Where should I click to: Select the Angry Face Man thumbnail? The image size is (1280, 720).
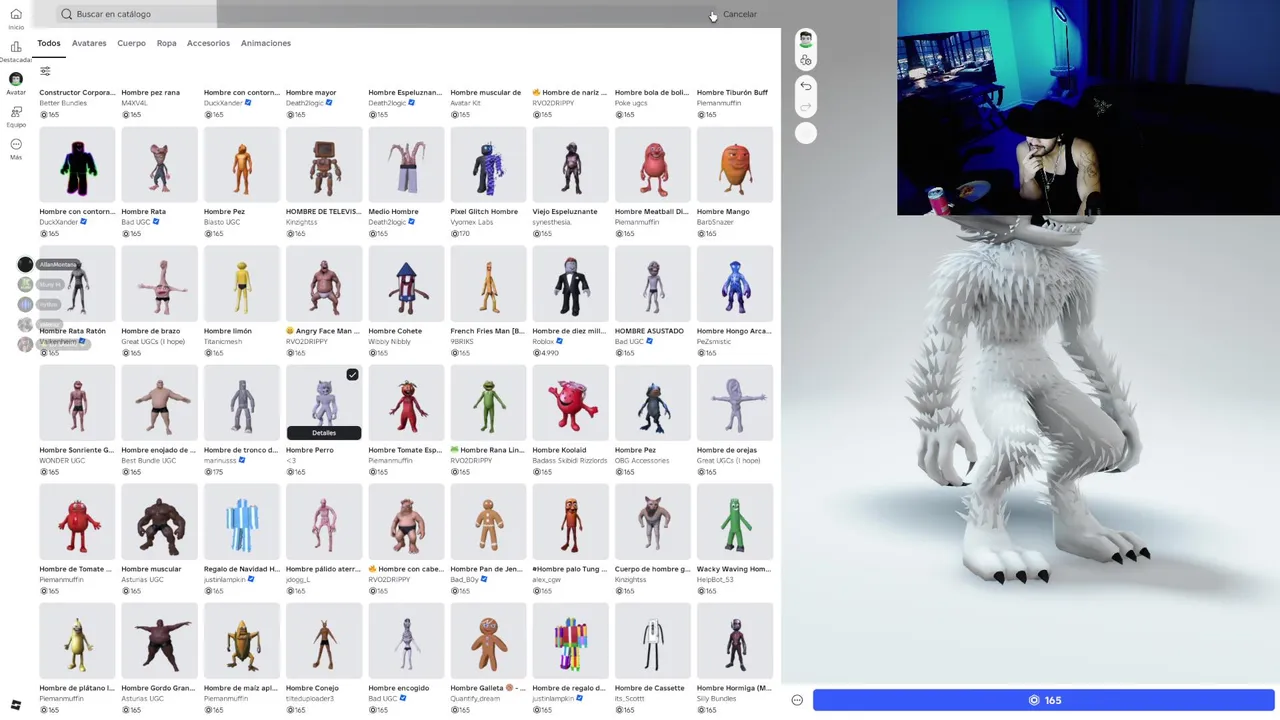point(324,283)
